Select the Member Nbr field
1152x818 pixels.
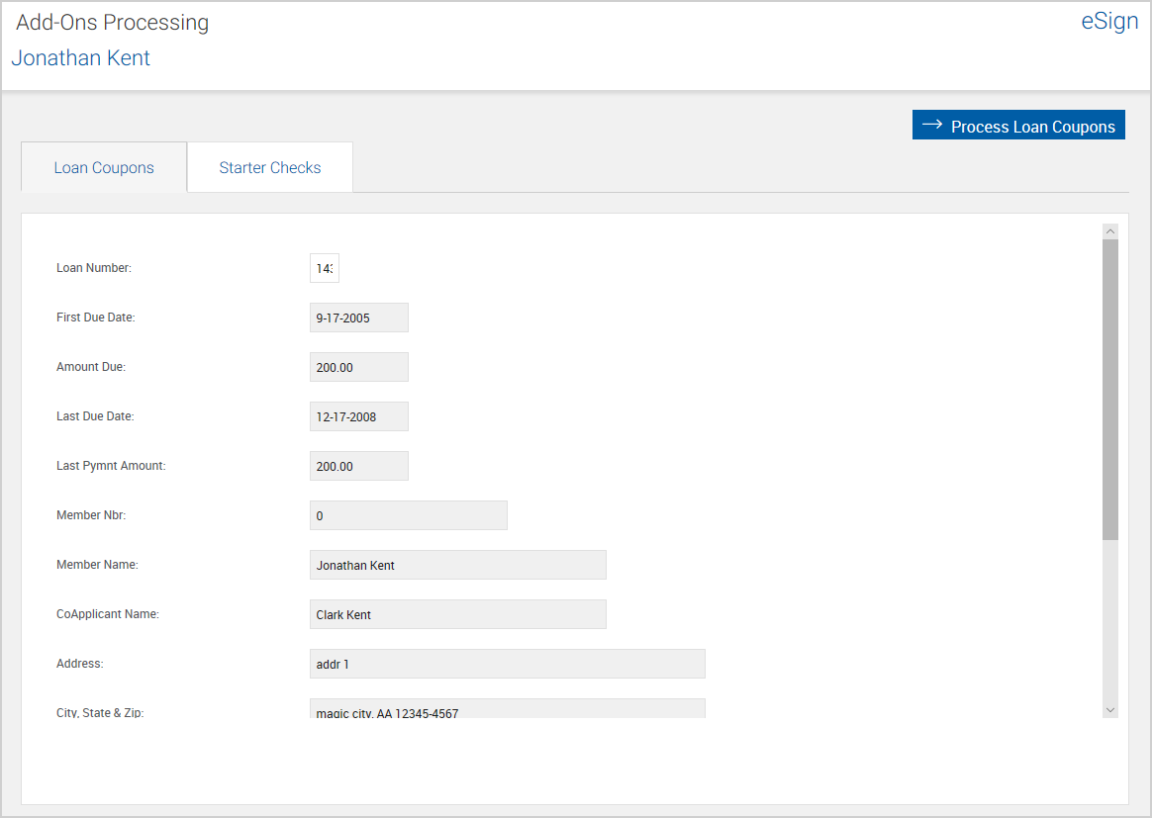point(408,515)
